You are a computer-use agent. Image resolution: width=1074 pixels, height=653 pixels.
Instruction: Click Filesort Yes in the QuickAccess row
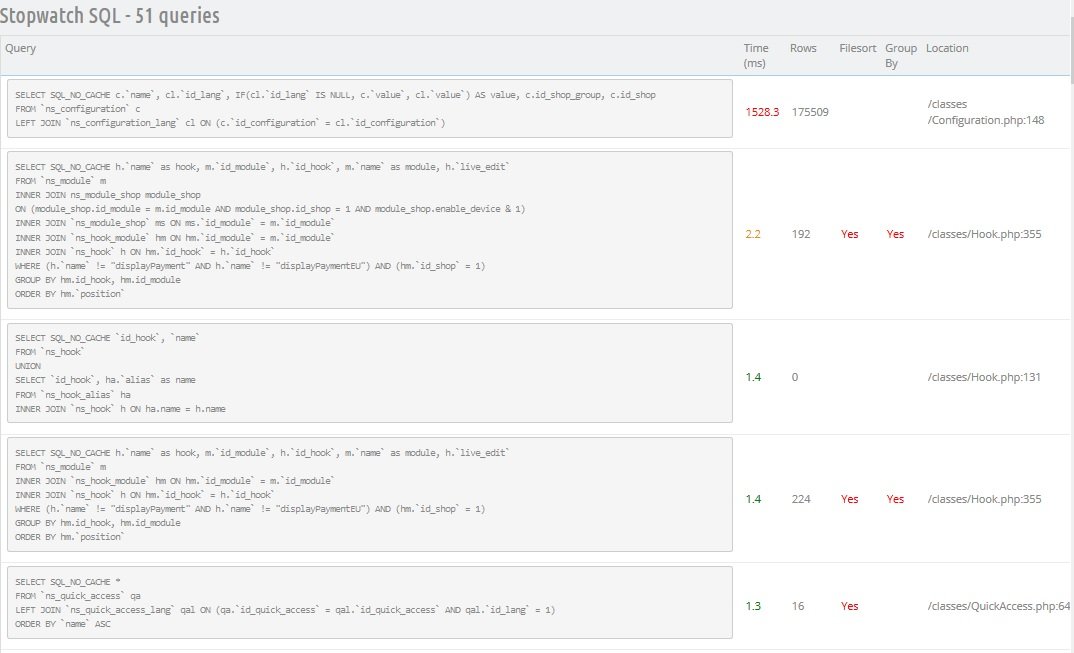point(849,606)
